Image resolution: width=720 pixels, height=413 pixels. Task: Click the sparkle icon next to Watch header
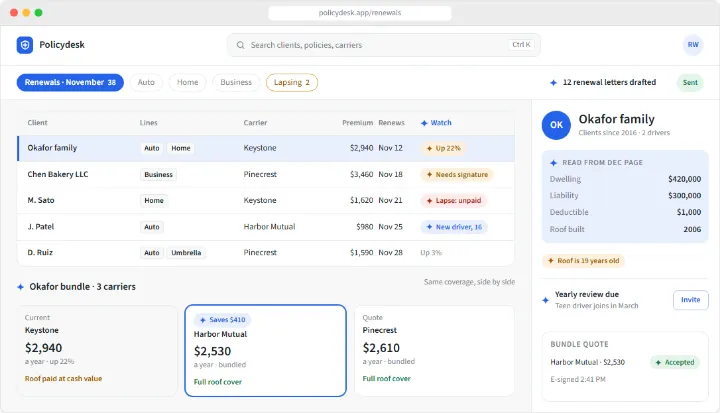424,123
